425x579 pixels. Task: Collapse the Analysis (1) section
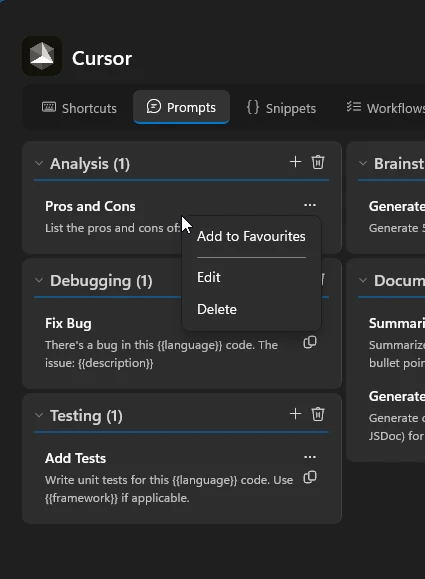39,163
